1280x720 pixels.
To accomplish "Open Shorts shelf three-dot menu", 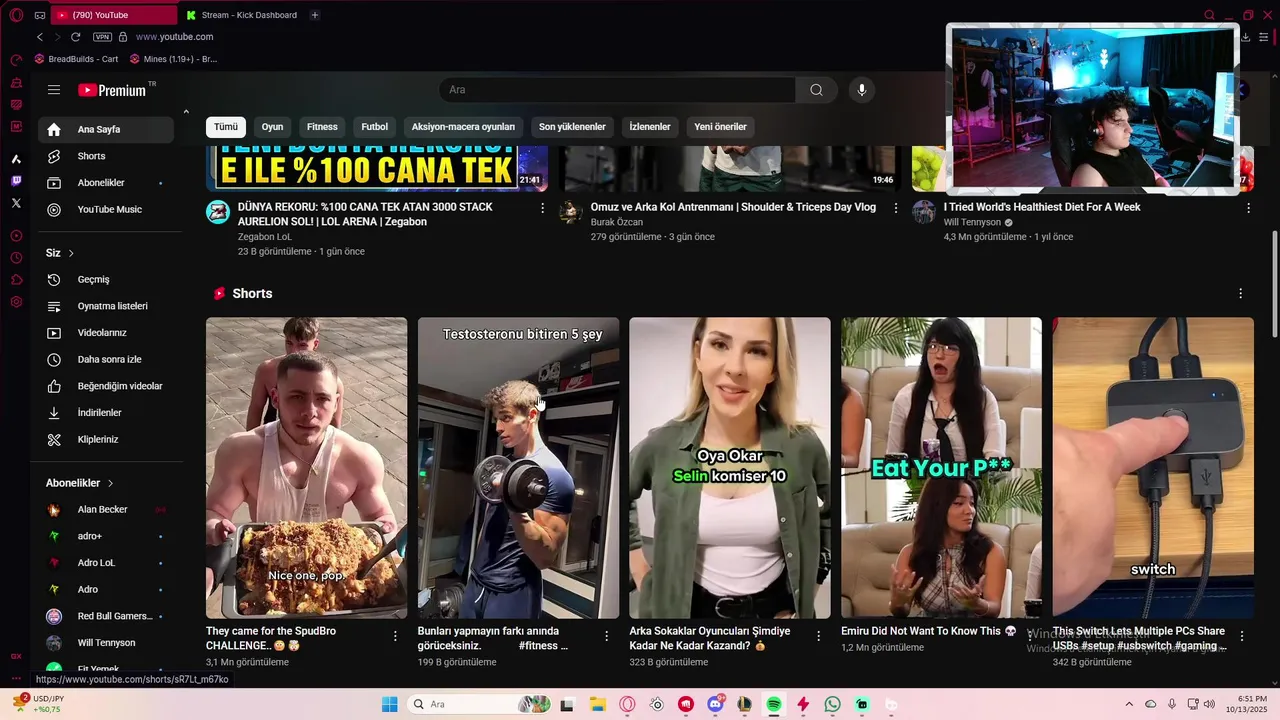I will 1240,294.
